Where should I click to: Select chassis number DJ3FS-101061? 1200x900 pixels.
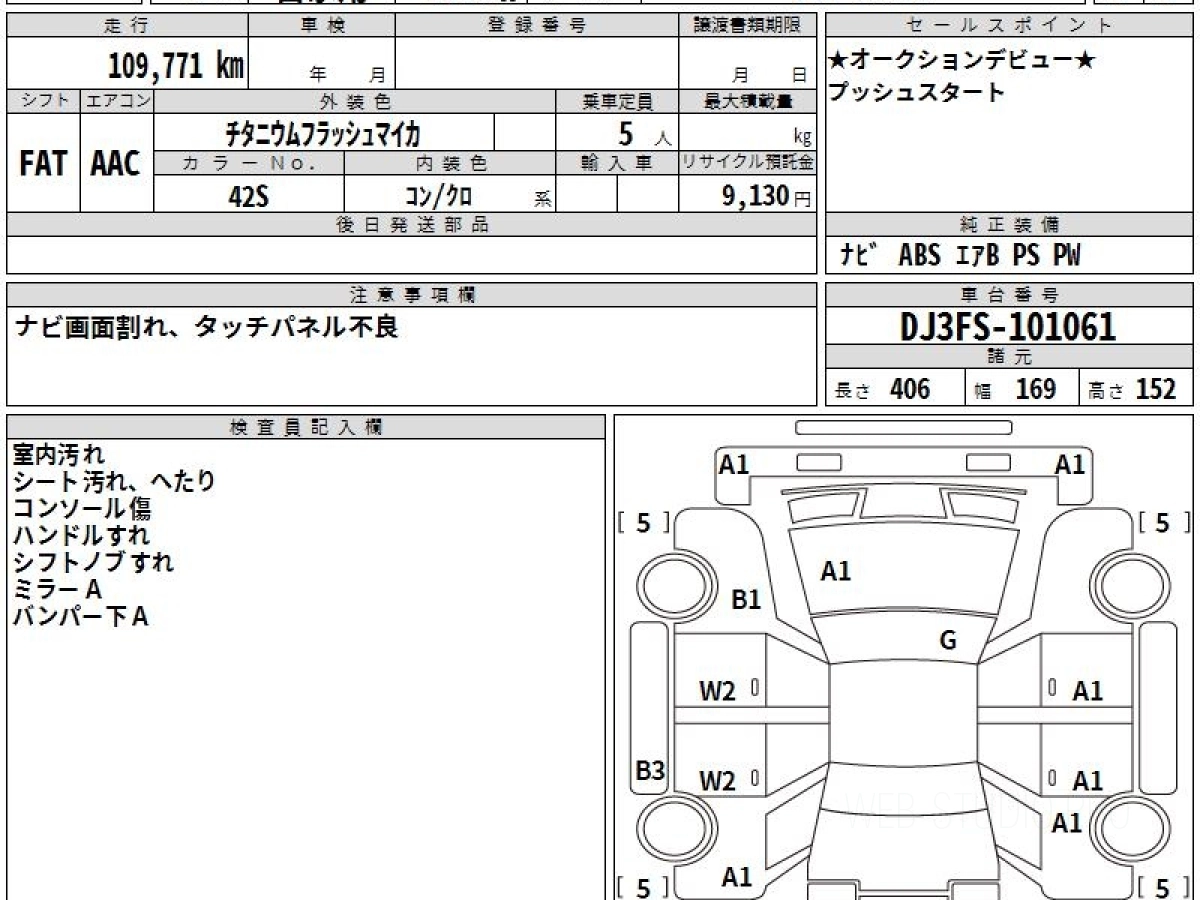[x=1008, y=327]
